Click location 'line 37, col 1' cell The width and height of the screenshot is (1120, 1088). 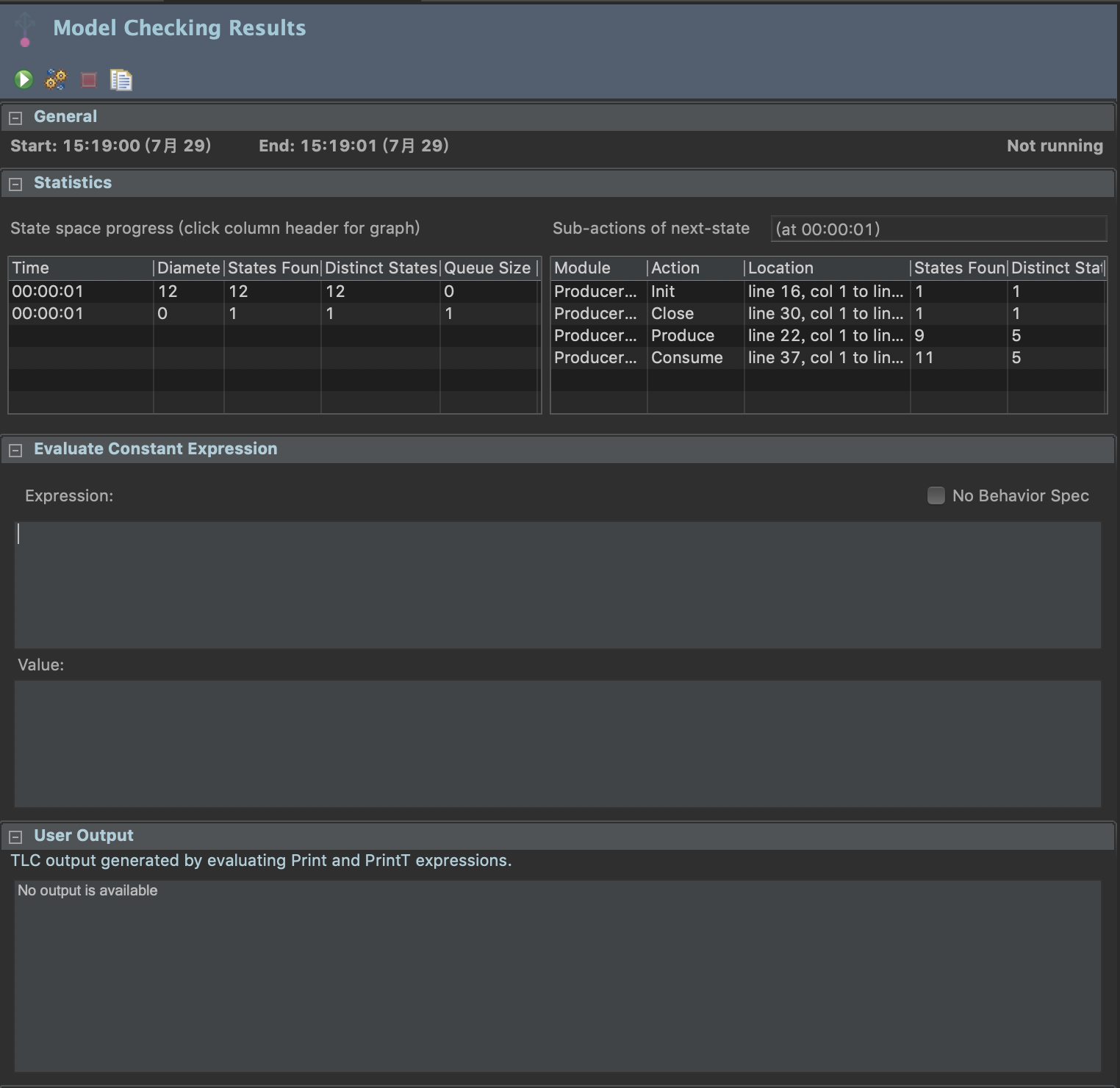826,357
